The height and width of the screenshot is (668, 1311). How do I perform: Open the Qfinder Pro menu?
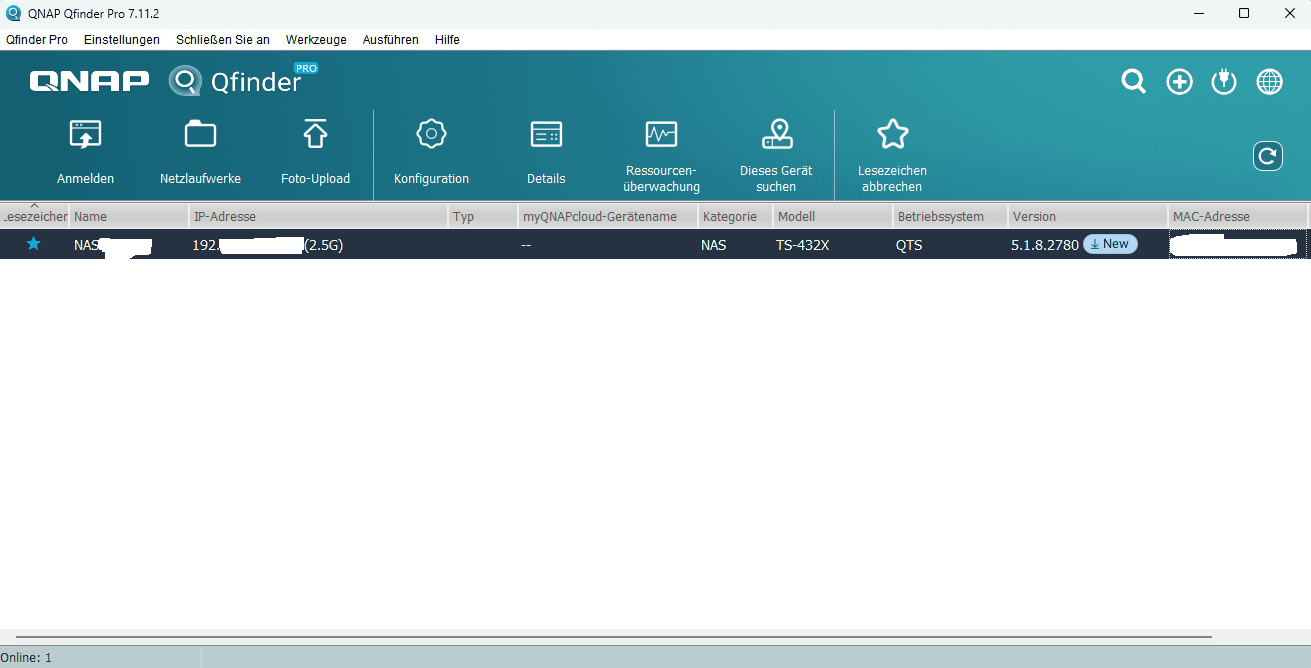tap(37, 40)
